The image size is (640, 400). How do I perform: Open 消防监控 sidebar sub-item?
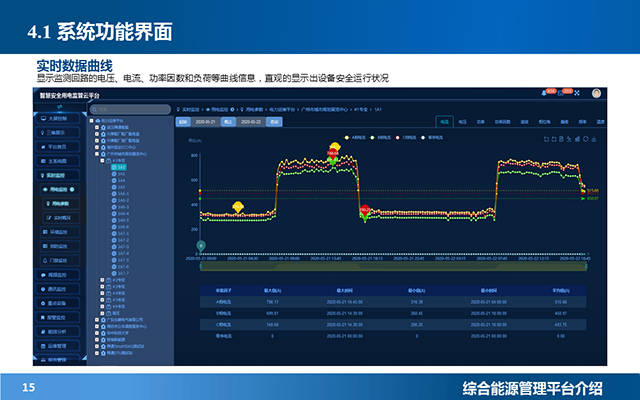coord(60,247)
